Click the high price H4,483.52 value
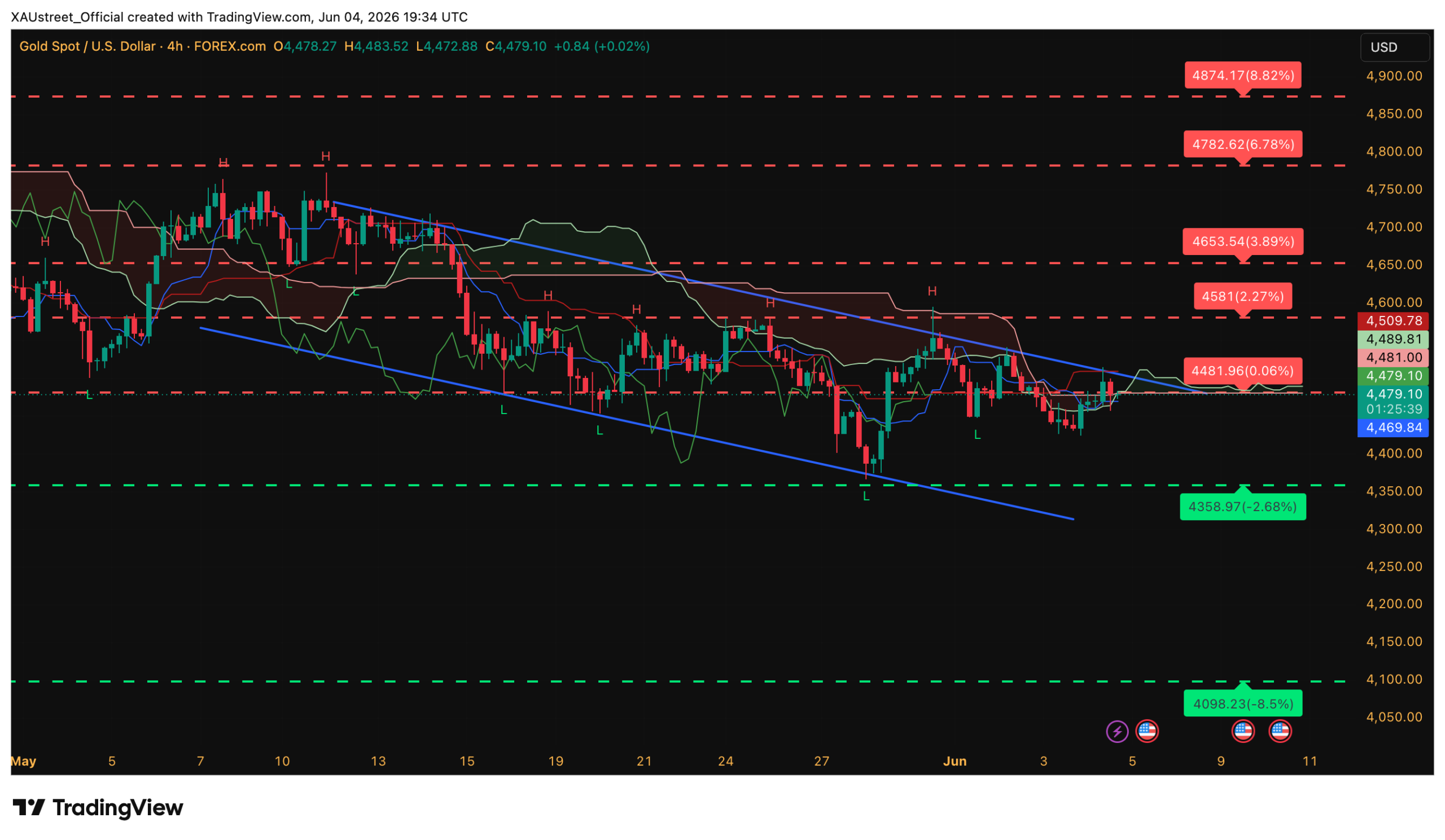Image resolution: width=1445 pixels, height=840 pixels. [376, 46]
